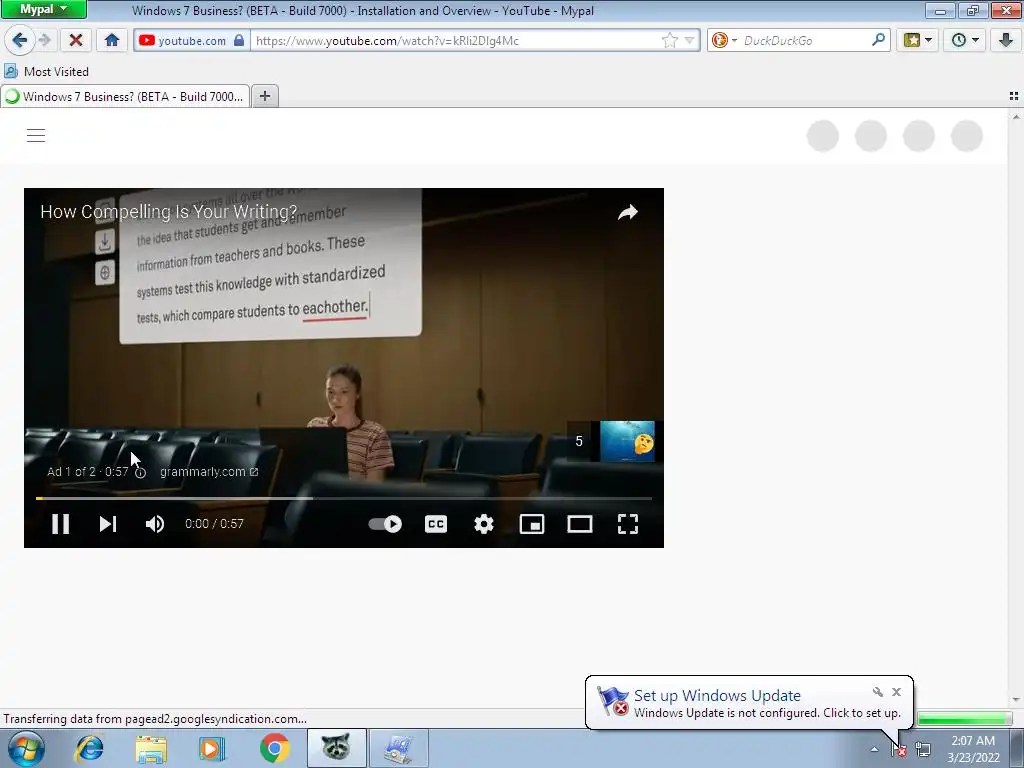Switch to the Mypal raccoon taskbar button
1024x768 pixels.
point(336,748)
